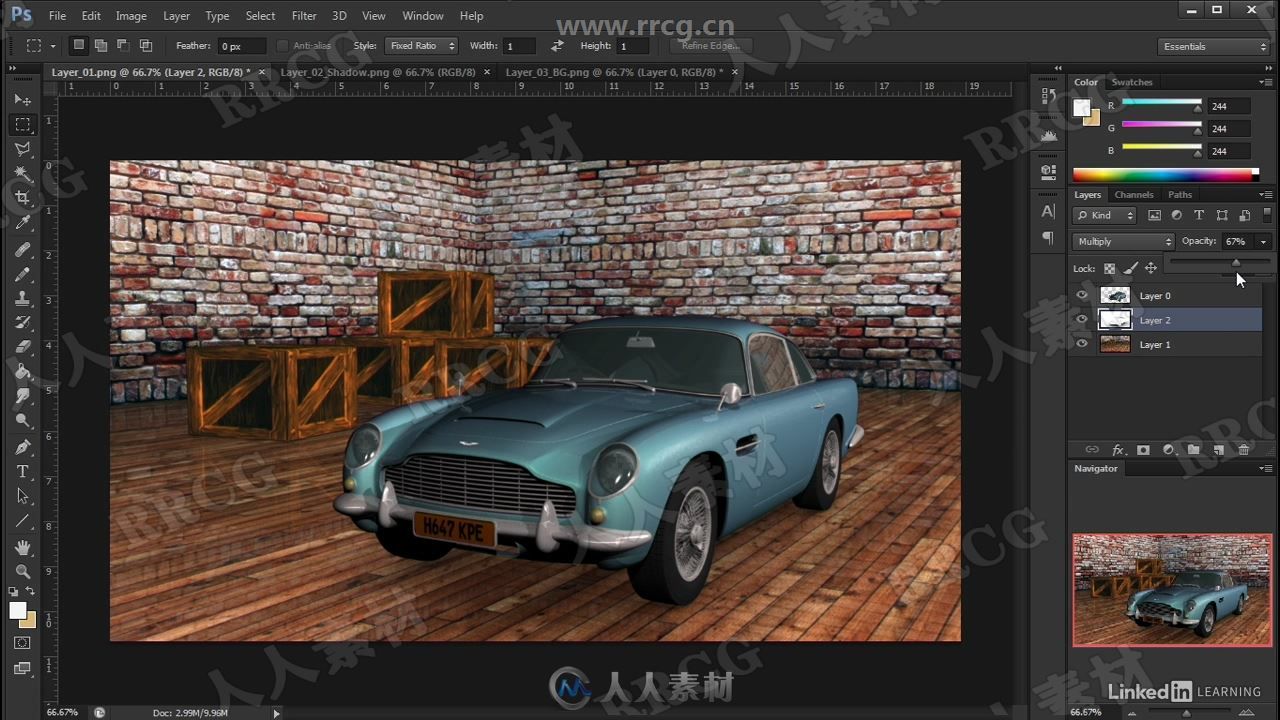Toggle lock position
The image size is (1280, 720).
1151,268
